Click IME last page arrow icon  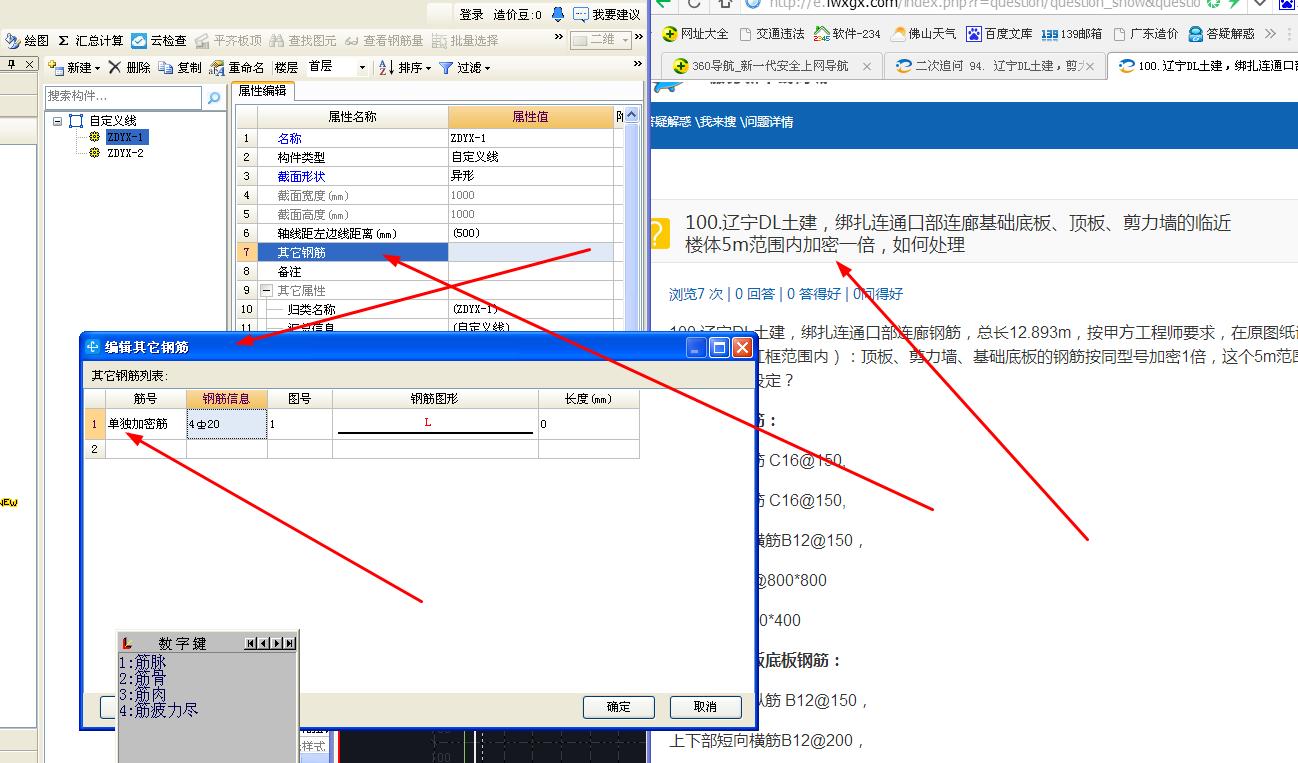290,643
